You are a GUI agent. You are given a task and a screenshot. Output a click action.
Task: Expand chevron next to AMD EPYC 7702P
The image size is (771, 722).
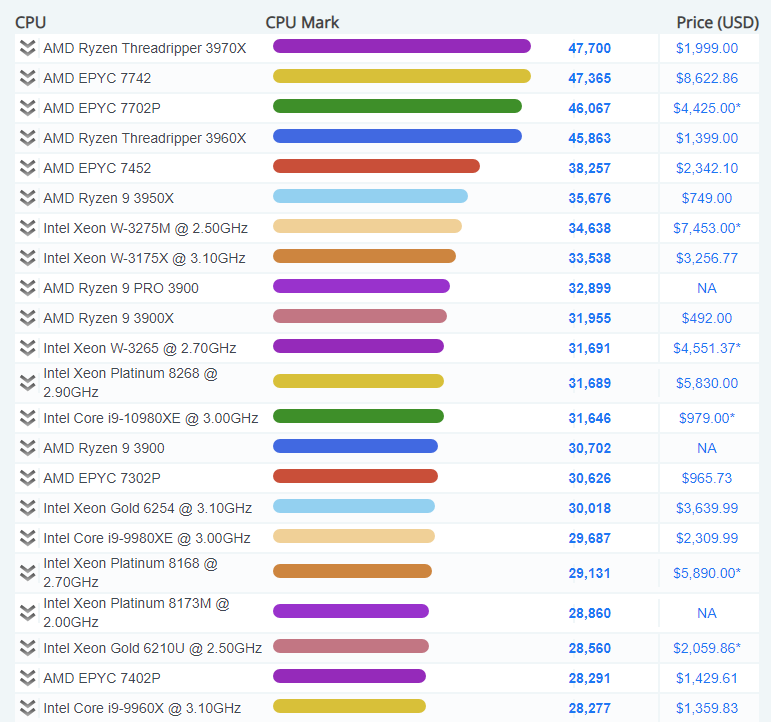tap(28, 108)
